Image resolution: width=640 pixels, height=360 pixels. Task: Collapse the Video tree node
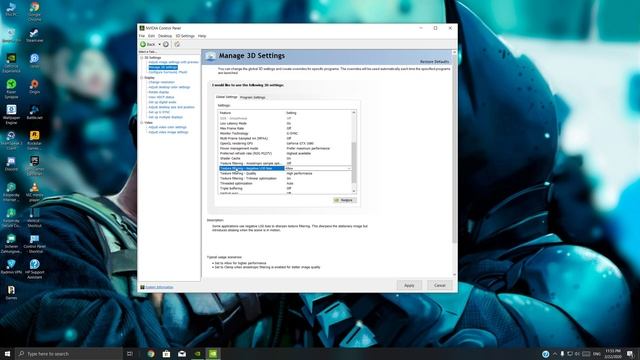pos(142,122)
